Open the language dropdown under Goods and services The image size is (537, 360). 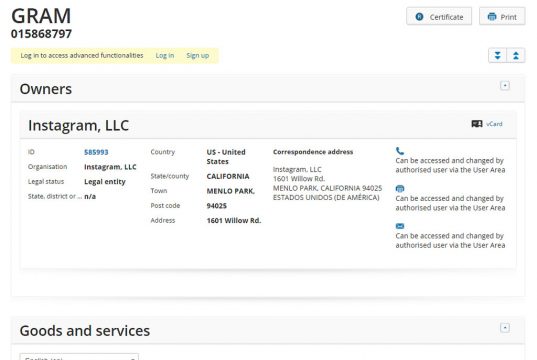click(79, 357)
